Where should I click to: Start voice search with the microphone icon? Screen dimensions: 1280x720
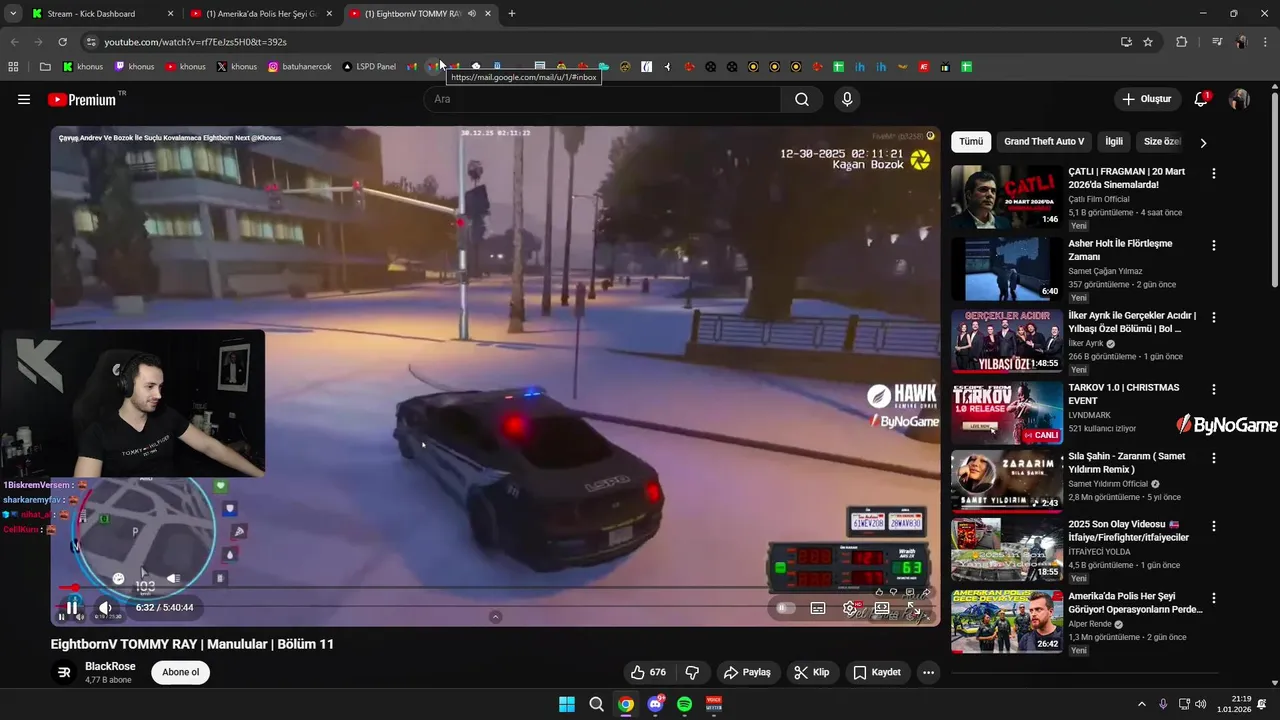pyautogui.click(x=847, y=99)
